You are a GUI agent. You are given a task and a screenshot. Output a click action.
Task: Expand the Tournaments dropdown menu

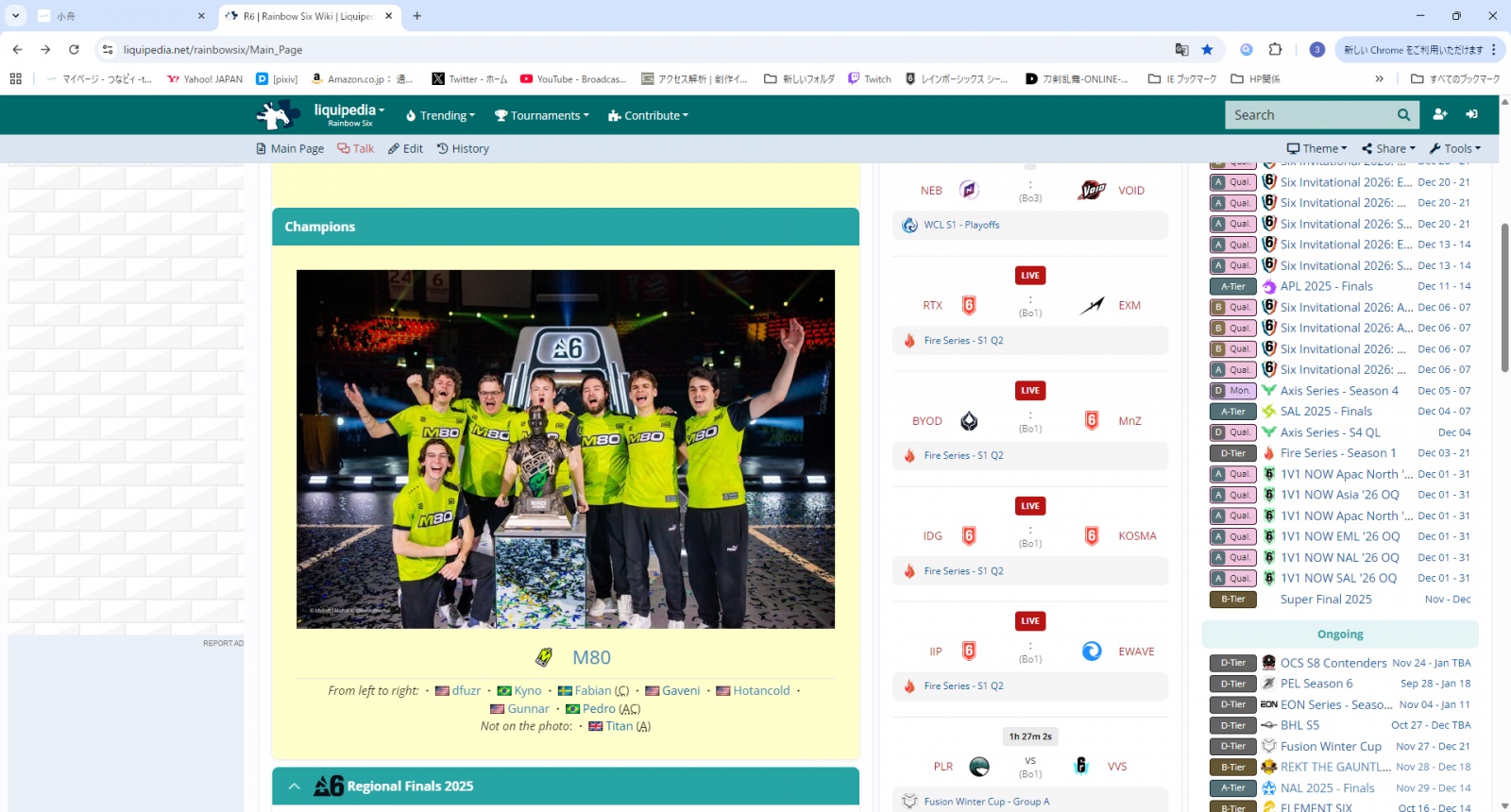pos(542,116)
